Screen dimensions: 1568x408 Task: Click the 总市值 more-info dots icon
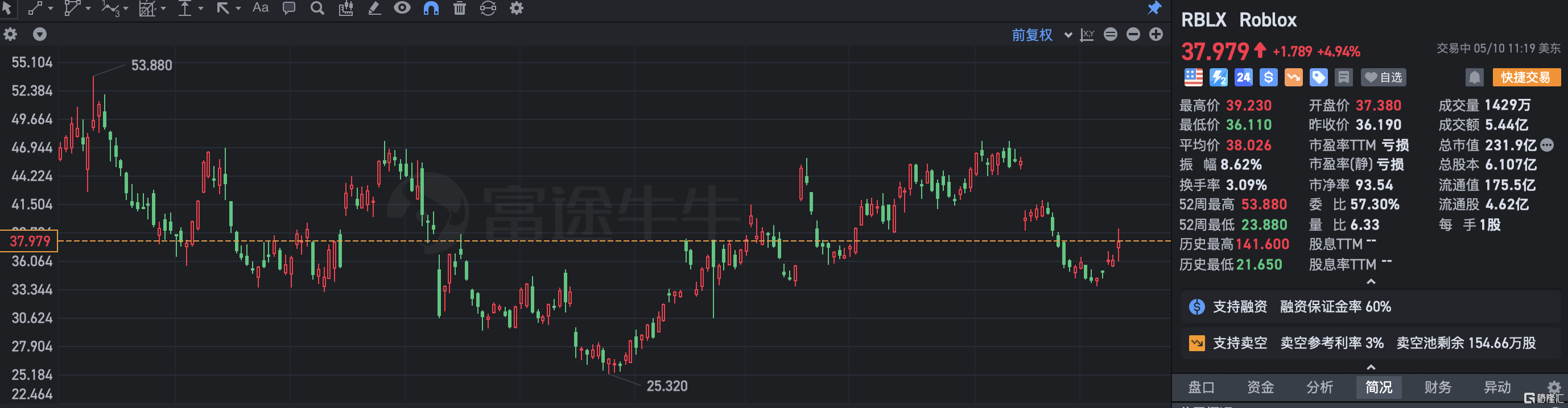click(x=1547, y=145)
